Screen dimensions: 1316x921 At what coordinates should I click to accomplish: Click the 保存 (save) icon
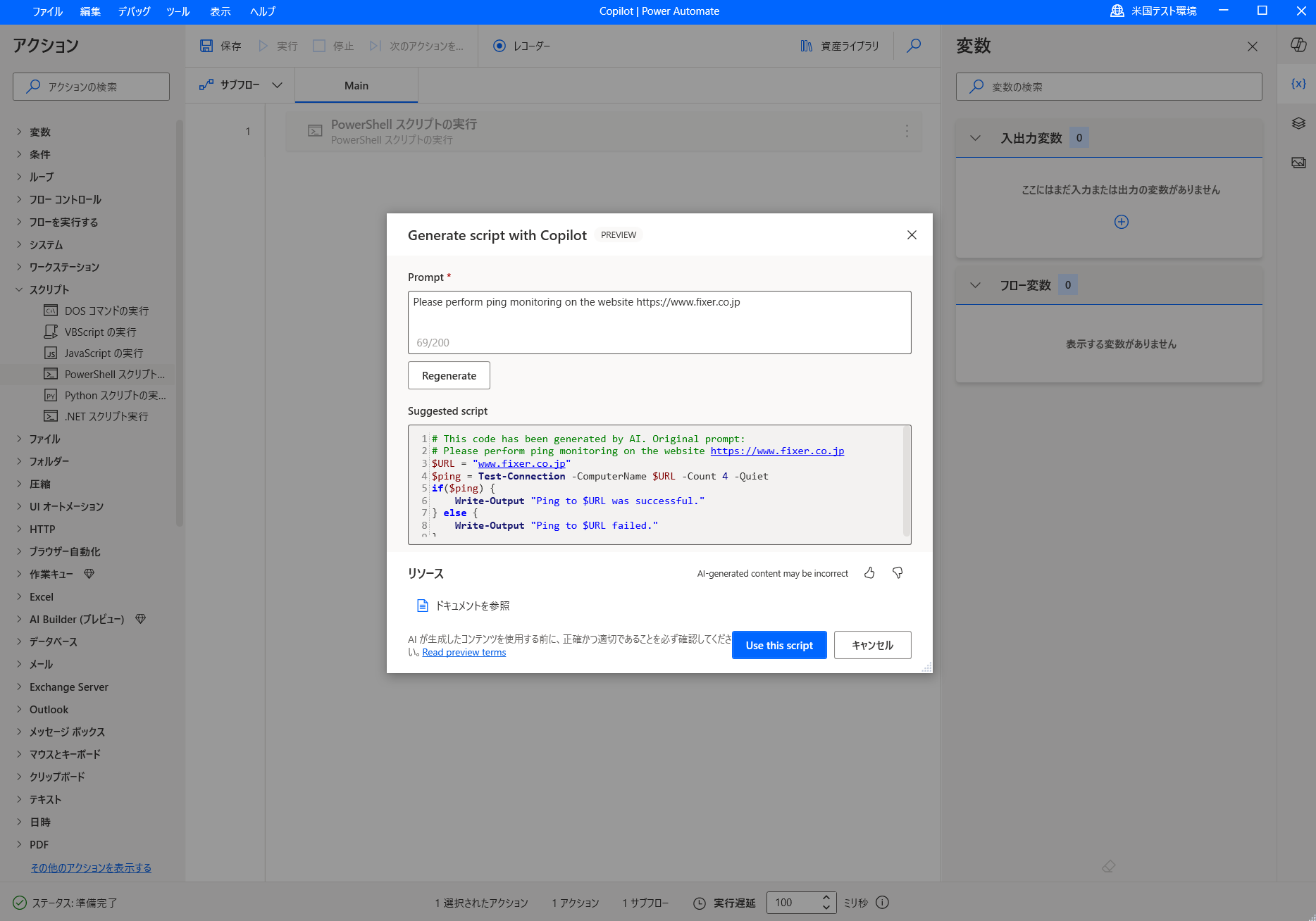[x=206, y=45]
